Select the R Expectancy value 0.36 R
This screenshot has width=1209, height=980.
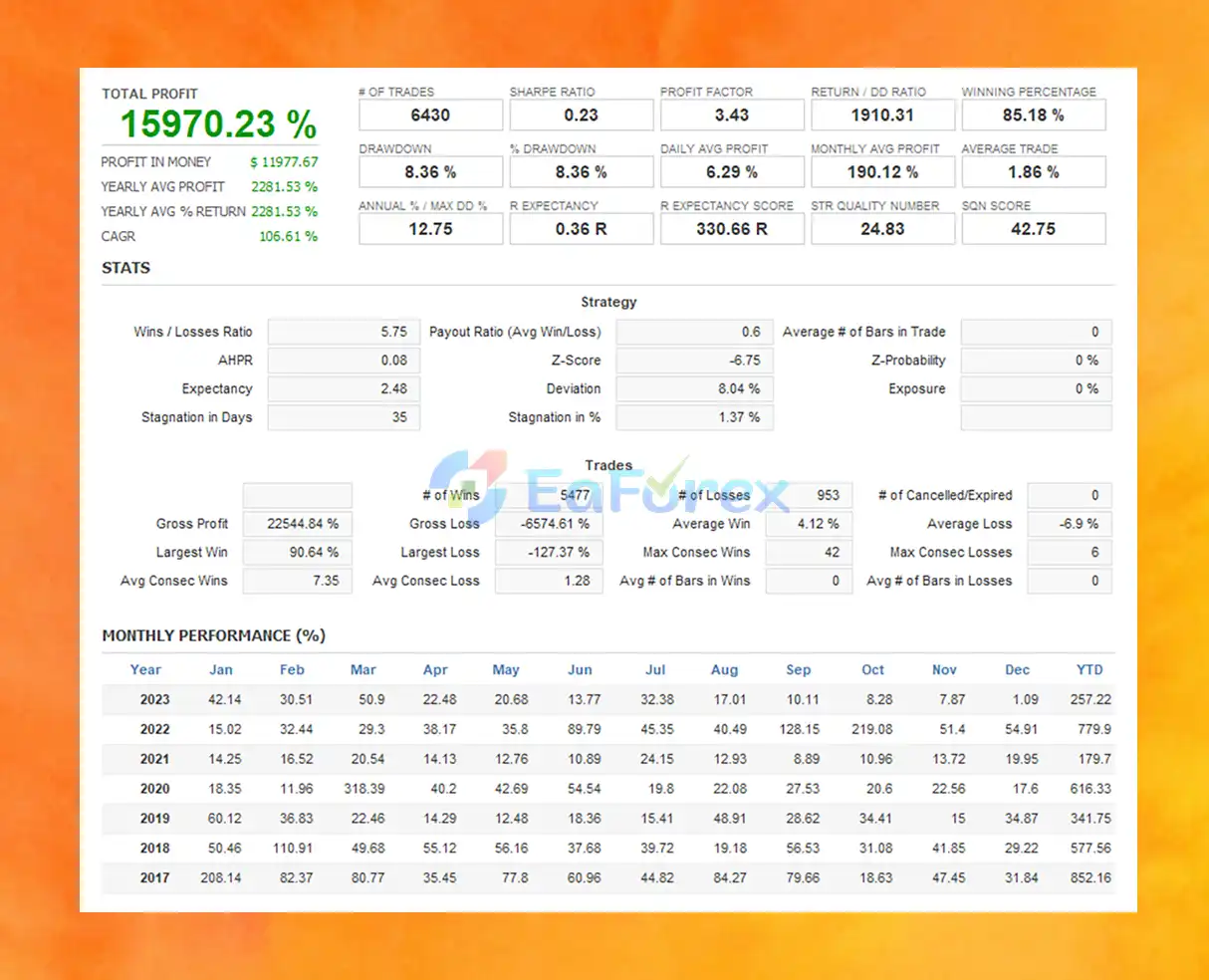[x=582, y=228]
